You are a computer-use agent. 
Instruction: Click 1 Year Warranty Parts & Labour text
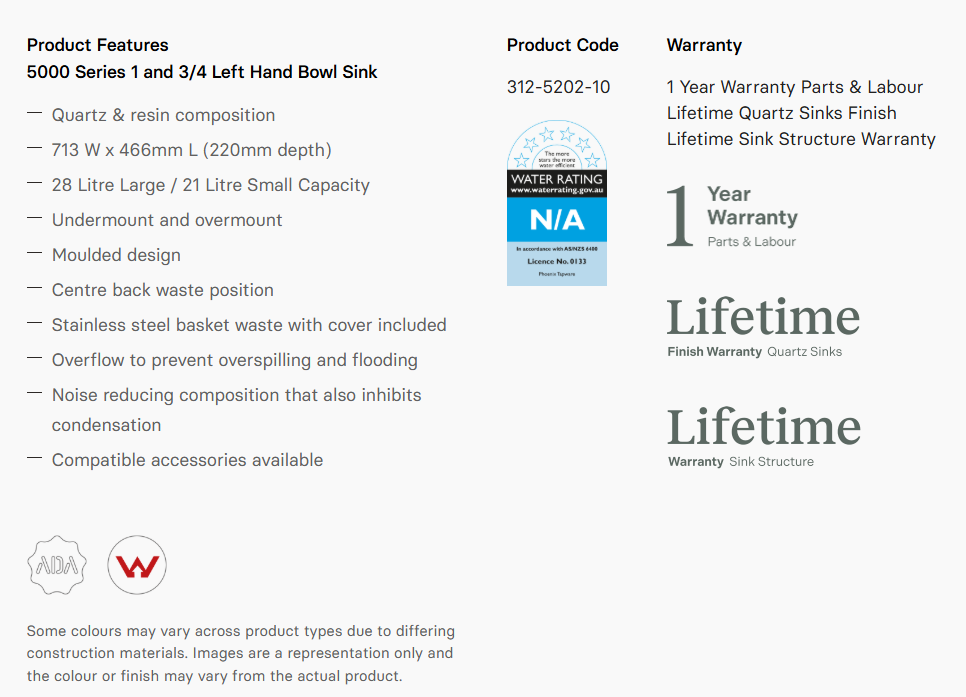(x=795, y=87)
